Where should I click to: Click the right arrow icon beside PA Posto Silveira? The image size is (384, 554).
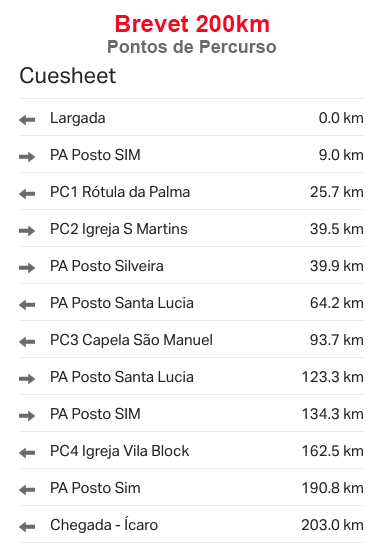tap(27, 267)
